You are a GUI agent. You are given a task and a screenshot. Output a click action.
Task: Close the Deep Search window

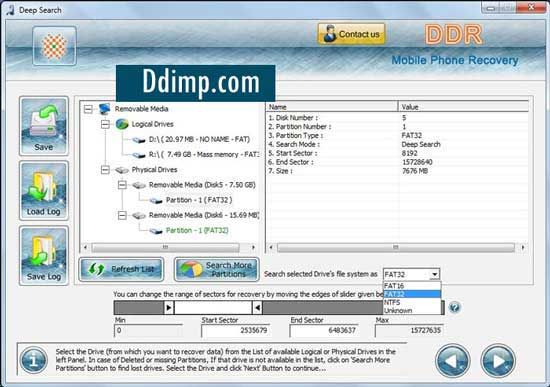[531, 7]
